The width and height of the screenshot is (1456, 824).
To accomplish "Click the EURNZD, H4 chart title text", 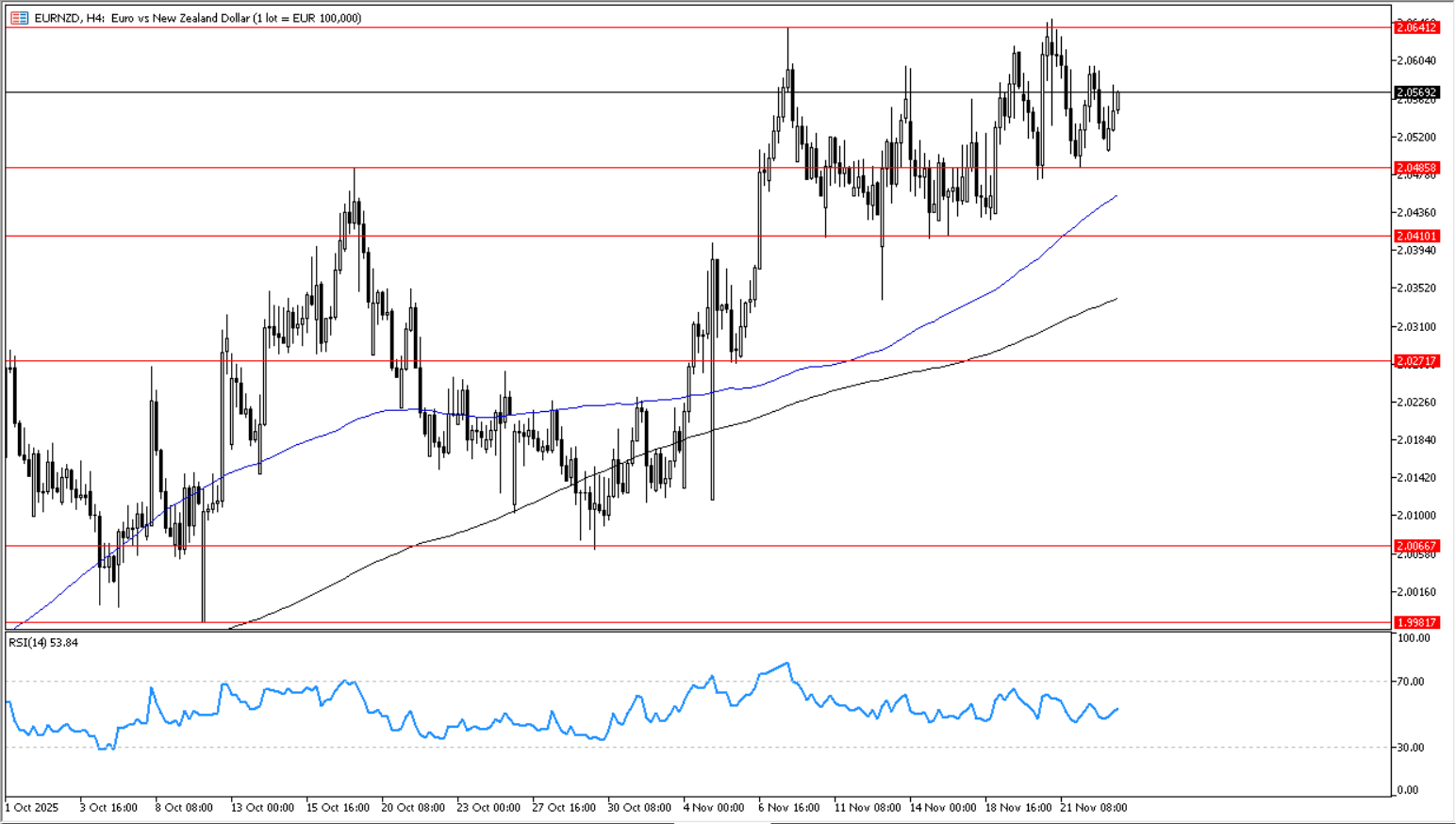I will click(x=70, y=18).
